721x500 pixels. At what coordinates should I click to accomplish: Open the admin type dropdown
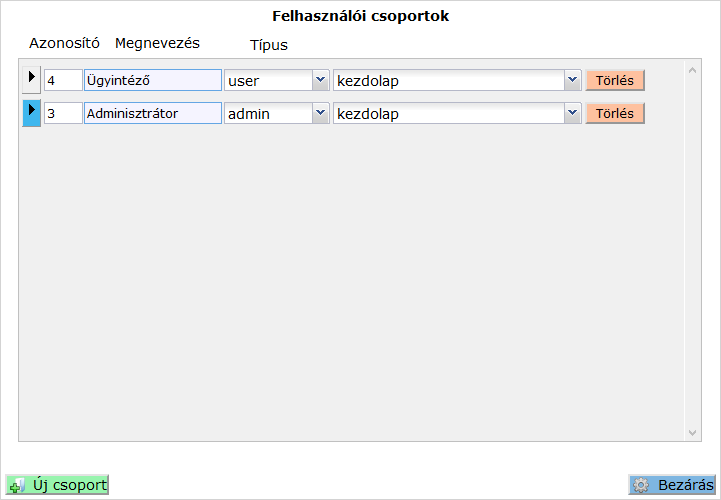(x=320, y=114)
